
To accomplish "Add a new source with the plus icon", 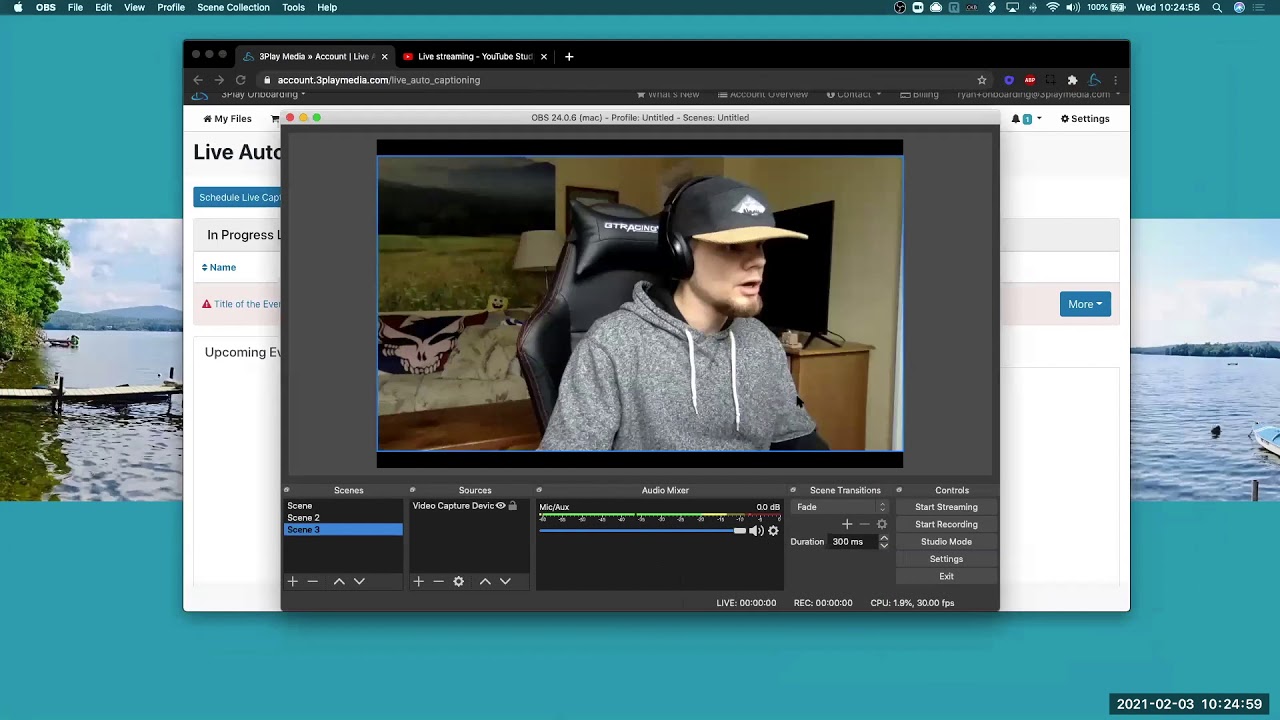I will (x=419, y=581).
